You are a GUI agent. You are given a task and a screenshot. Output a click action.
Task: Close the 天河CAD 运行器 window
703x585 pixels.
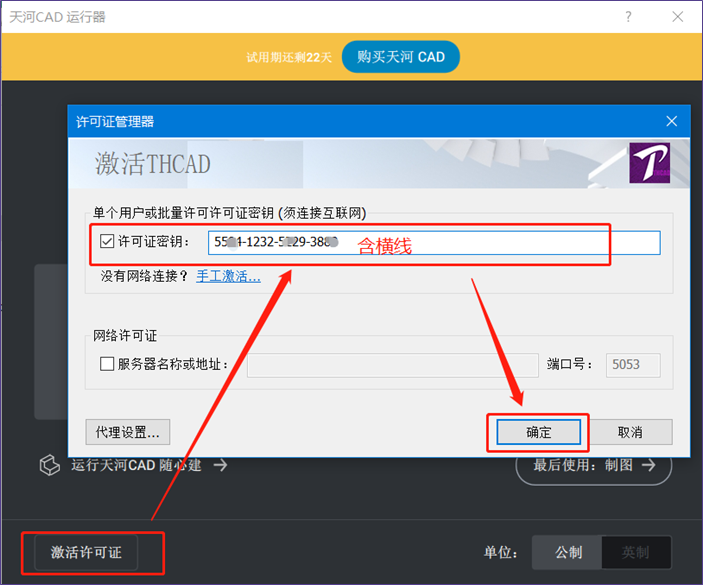tap(677, 17)
